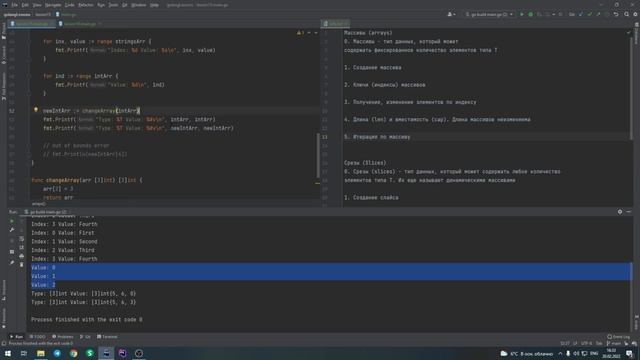Open the Git tool window tab
Screen dimensions: 640x360
click(x=85, y=337)
